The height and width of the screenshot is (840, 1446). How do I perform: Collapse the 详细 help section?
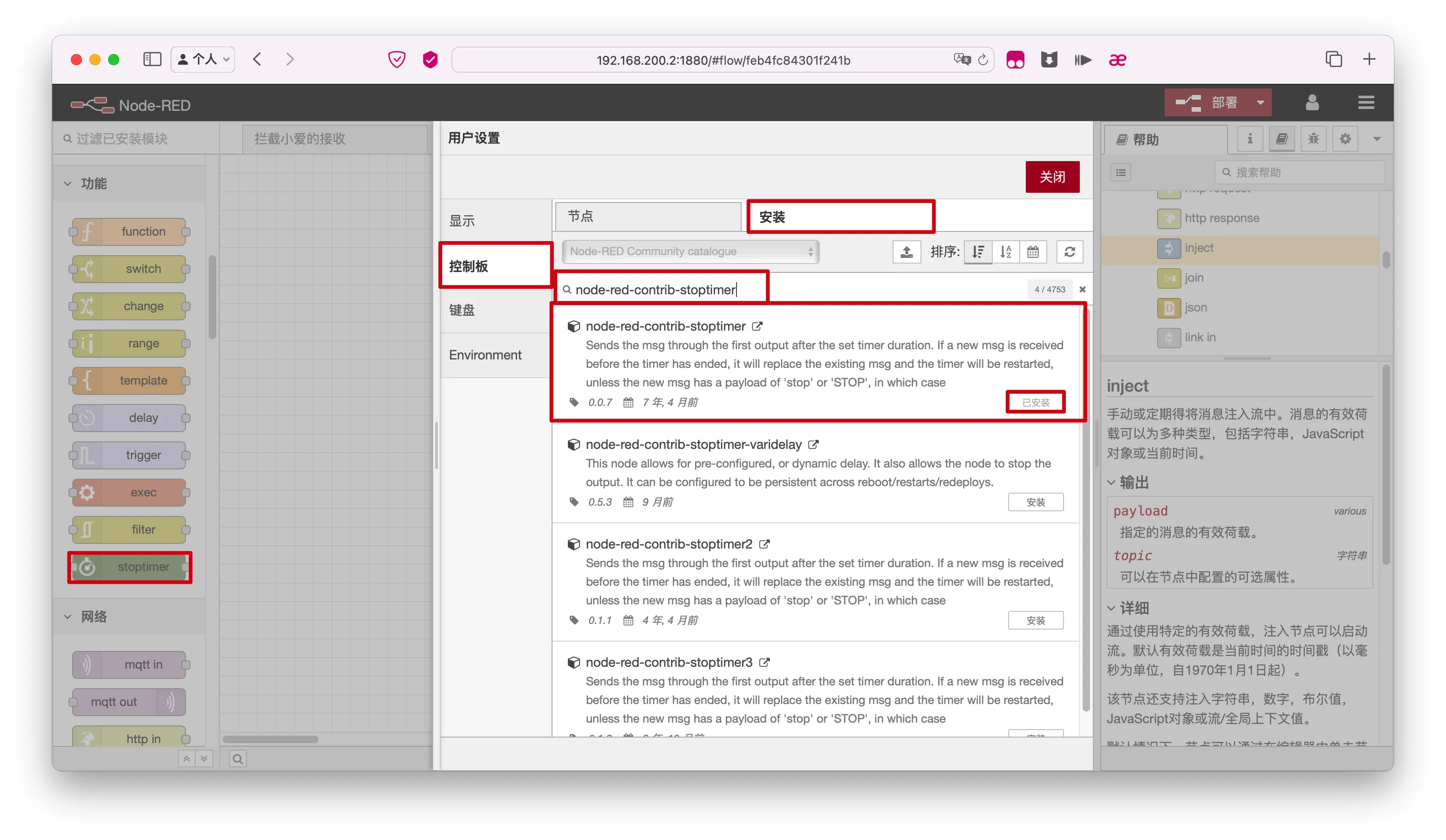(x=1128, y=609)
